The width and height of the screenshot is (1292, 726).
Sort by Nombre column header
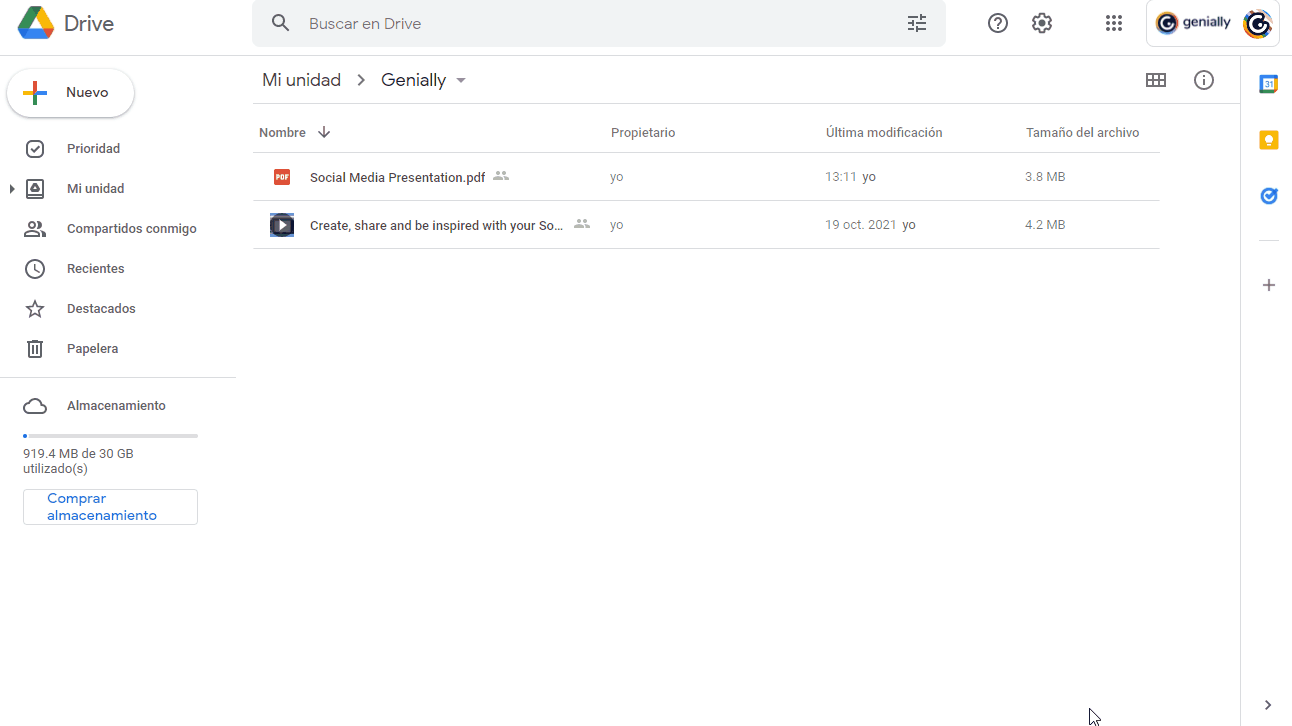click(282, 132)
